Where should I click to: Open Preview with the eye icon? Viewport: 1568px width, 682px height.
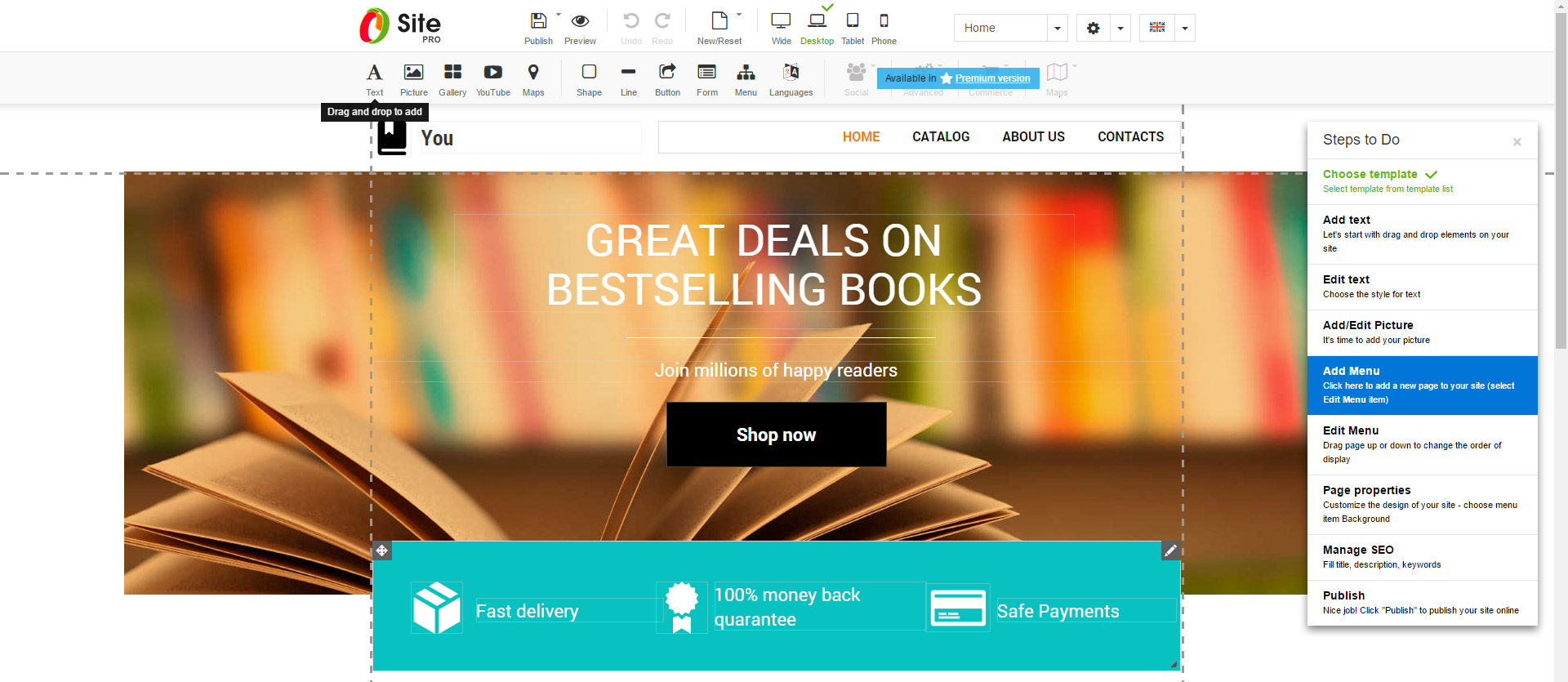point(580,21)
